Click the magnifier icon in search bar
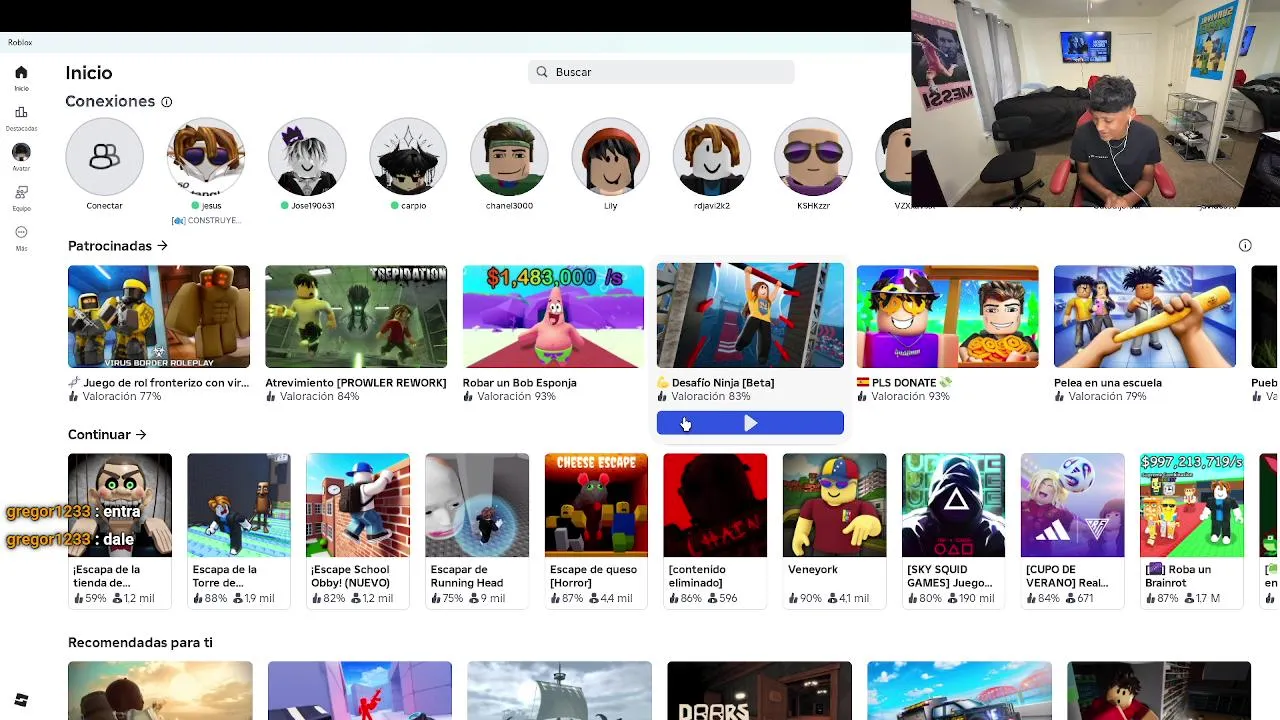This screenshot has height=720, width=1280. pos(542,72)
